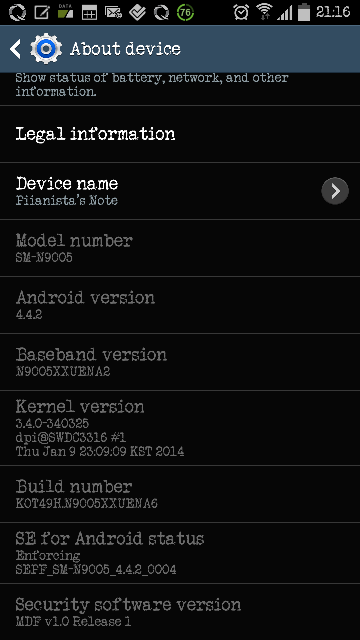Tap the Wi-Fi status icon
360x640 pixels.
point(264,12)
